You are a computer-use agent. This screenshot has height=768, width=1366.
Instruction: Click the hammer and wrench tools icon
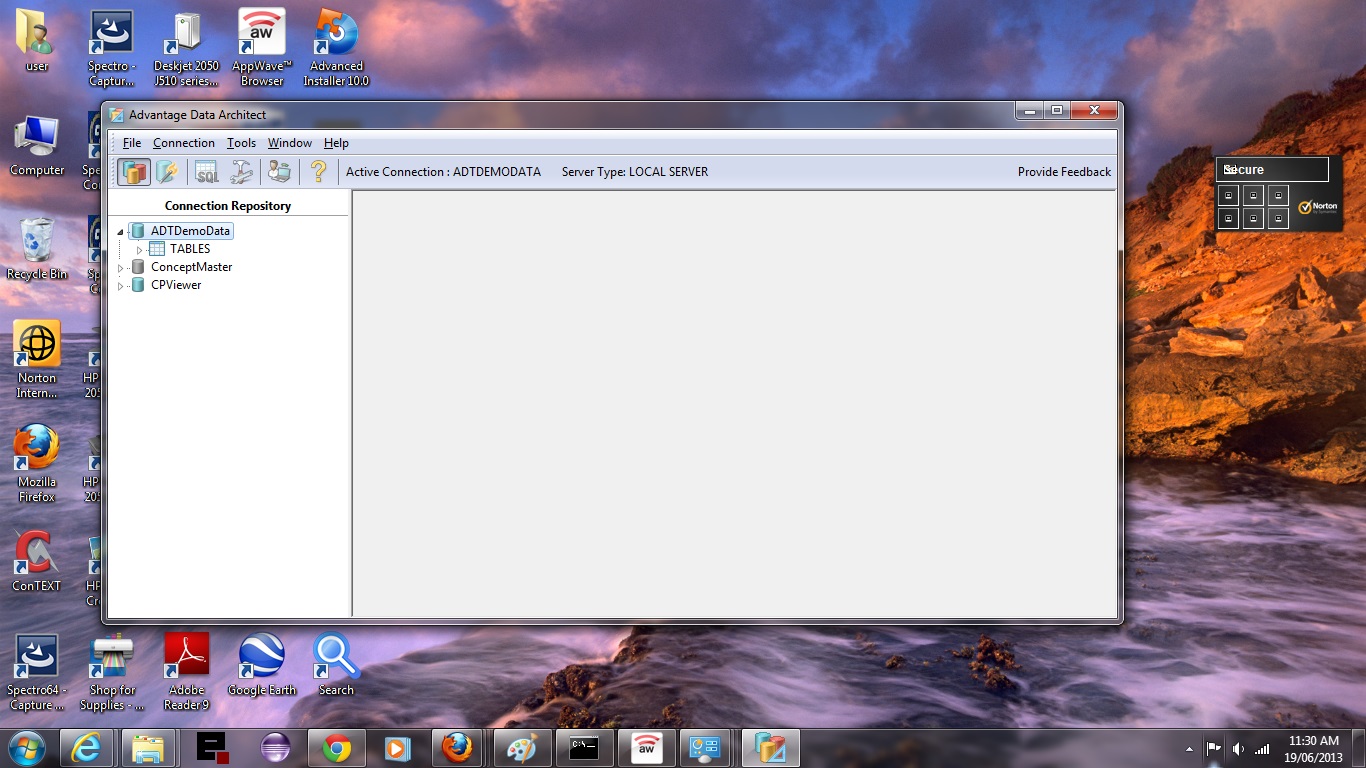[x=241, y=172]
